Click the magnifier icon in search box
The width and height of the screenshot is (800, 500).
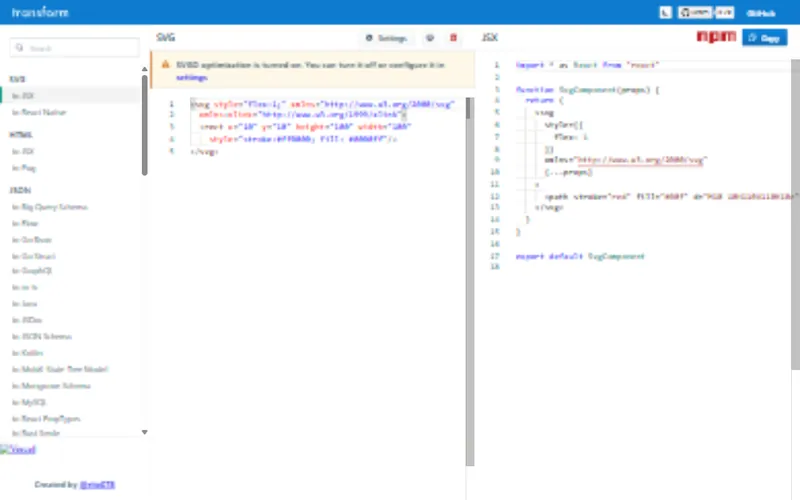coord(19,48)
